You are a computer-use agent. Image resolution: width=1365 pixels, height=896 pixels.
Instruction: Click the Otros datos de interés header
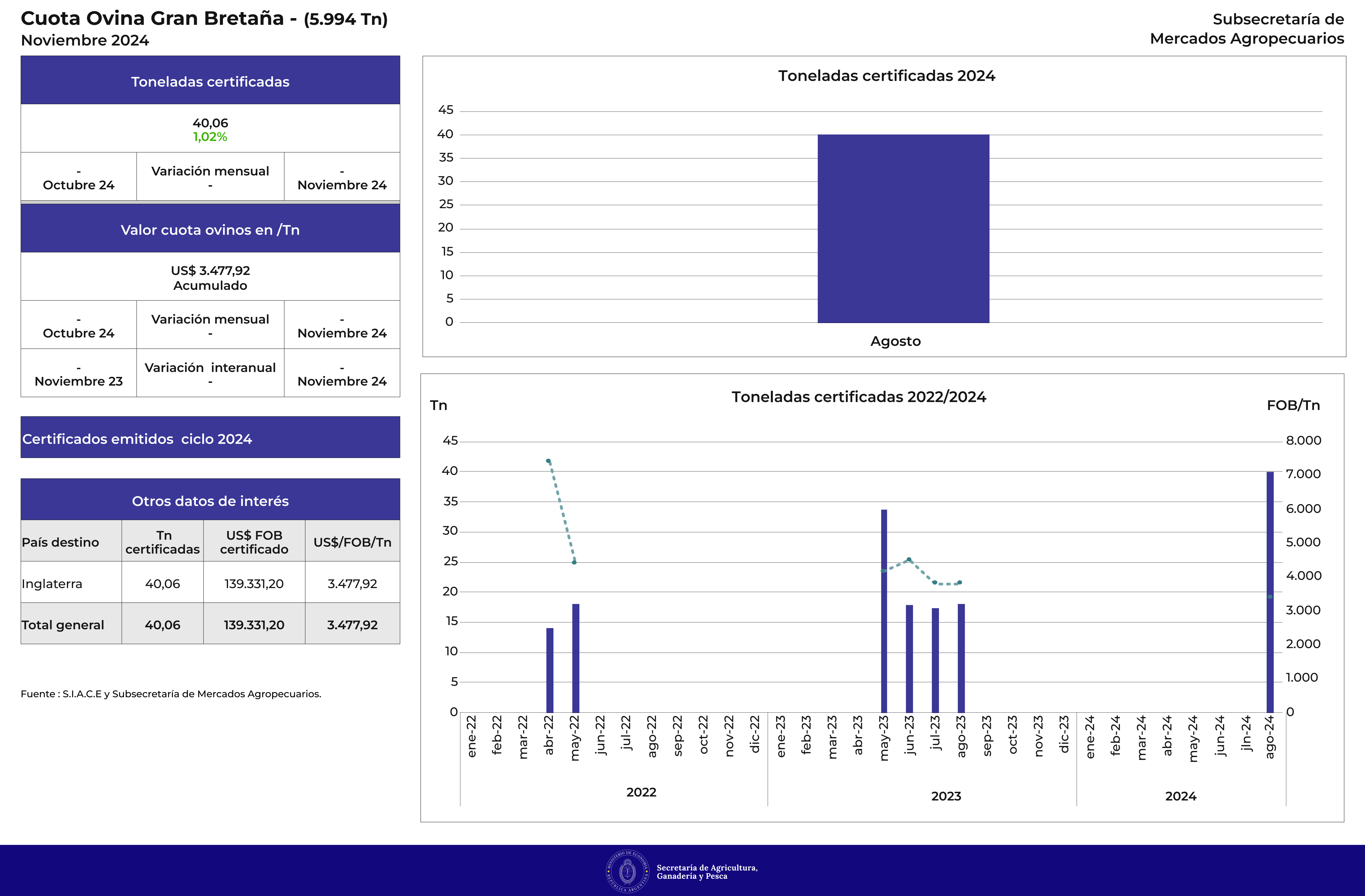pos(210,500)
